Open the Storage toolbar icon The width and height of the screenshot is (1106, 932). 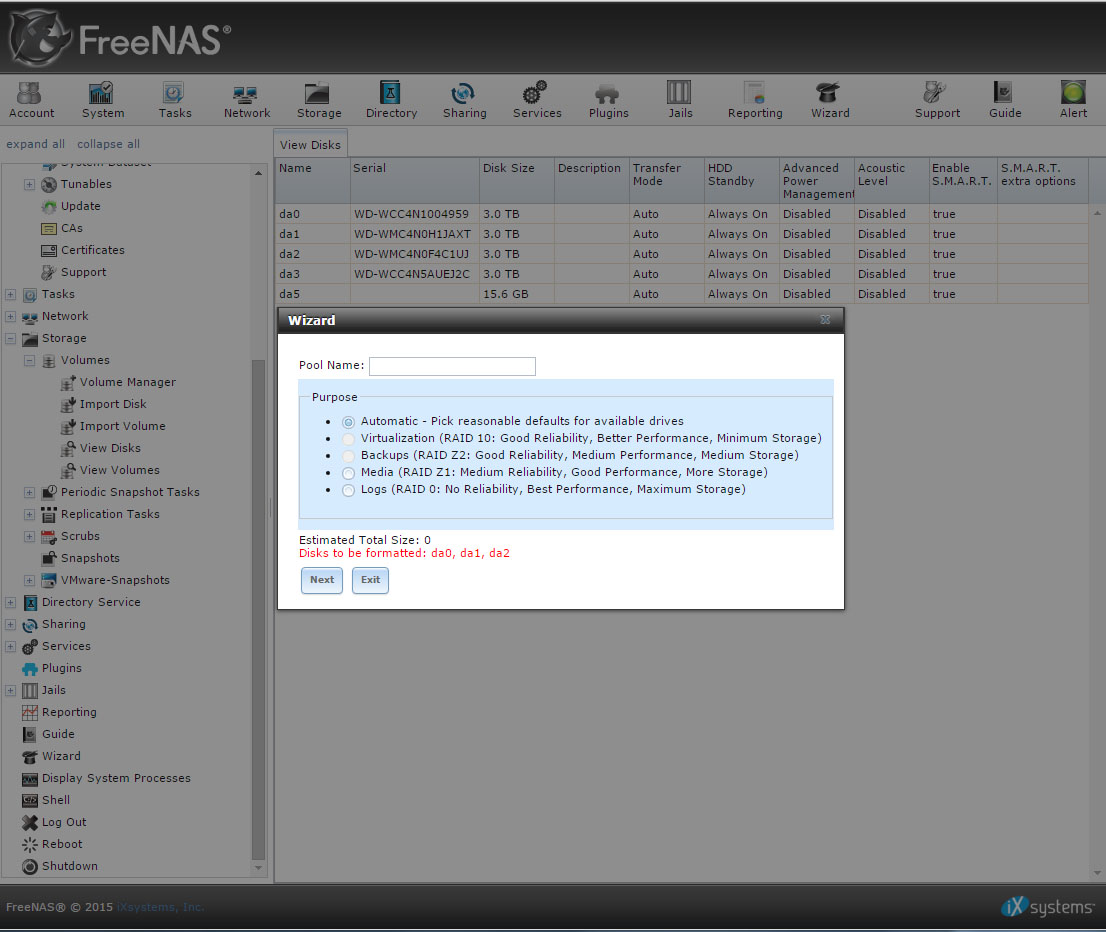(x=318, y=99)
